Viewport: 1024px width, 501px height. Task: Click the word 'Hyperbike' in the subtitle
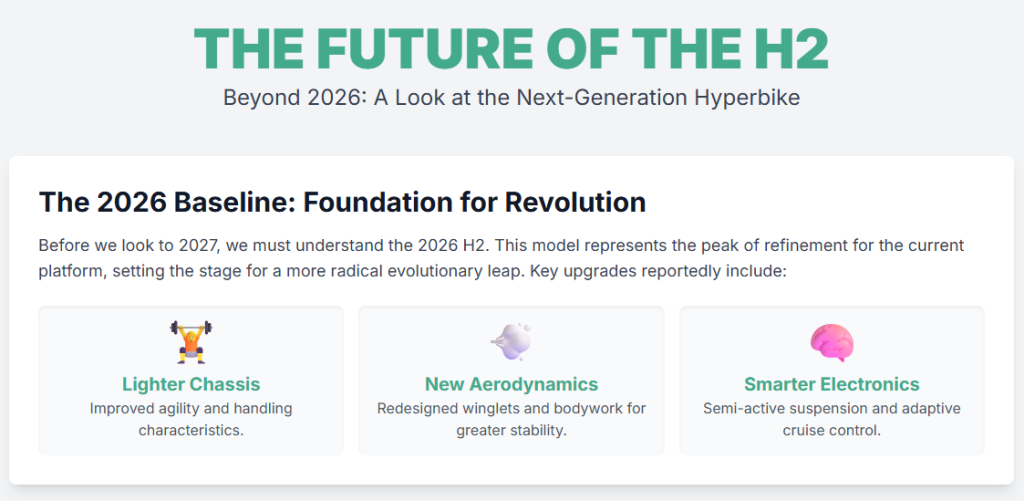tap(752, 98)
